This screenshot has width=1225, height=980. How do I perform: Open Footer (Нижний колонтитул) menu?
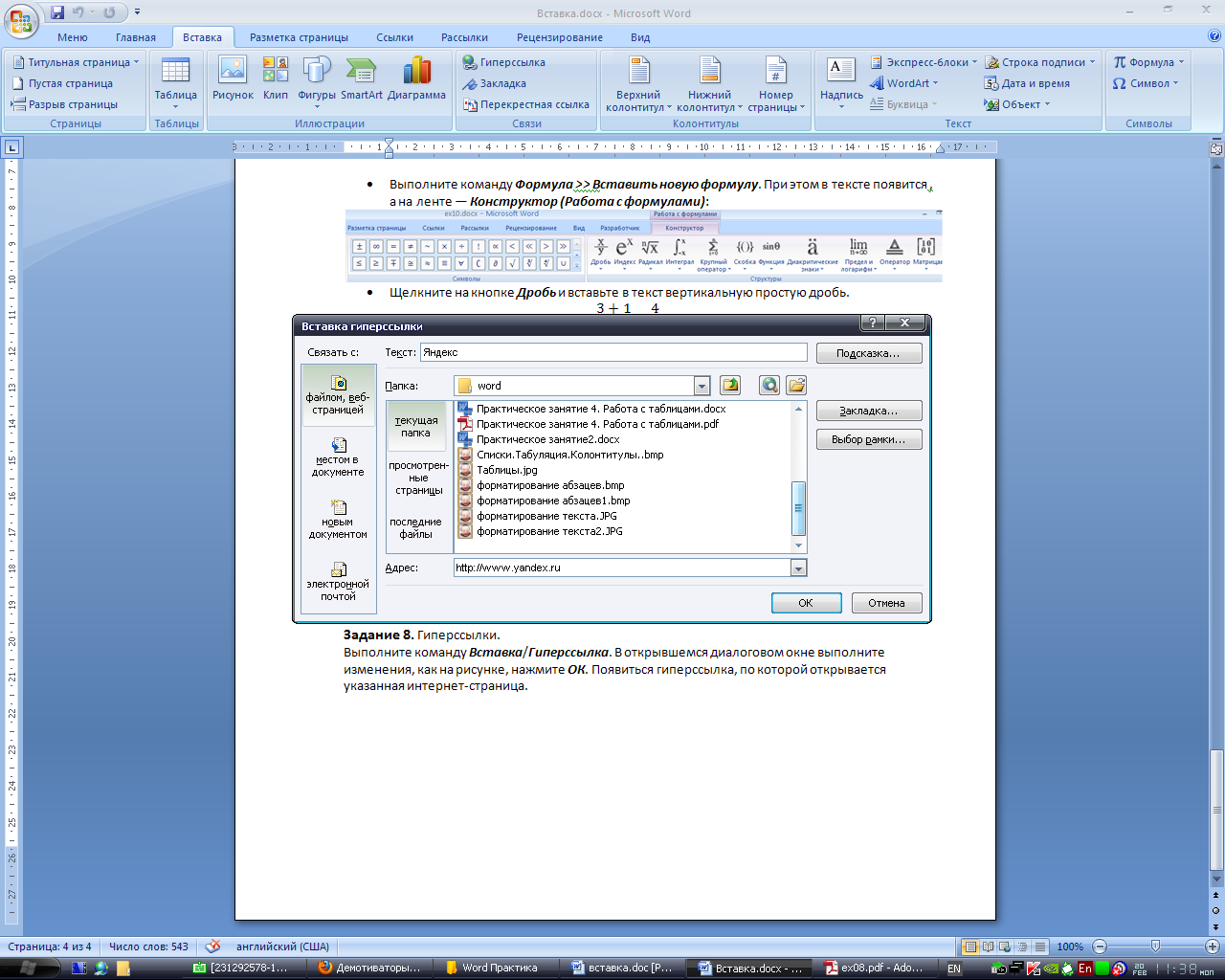(x=709, y=84)
